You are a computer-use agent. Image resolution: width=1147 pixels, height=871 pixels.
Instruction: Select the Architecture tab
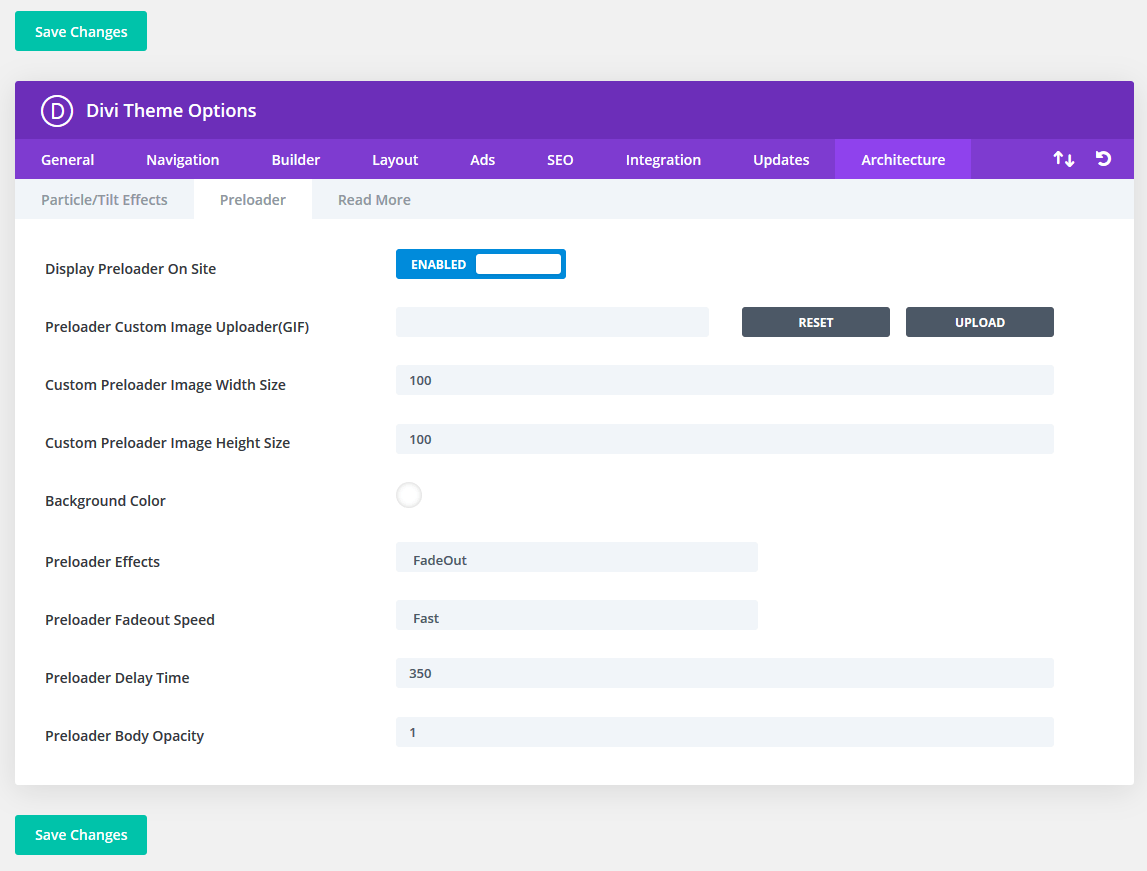pos(903,159)
